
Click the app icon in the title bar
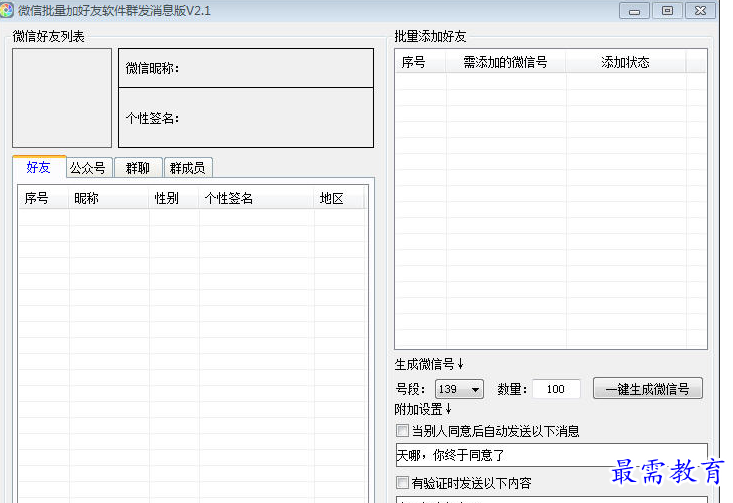coord(7,10)
